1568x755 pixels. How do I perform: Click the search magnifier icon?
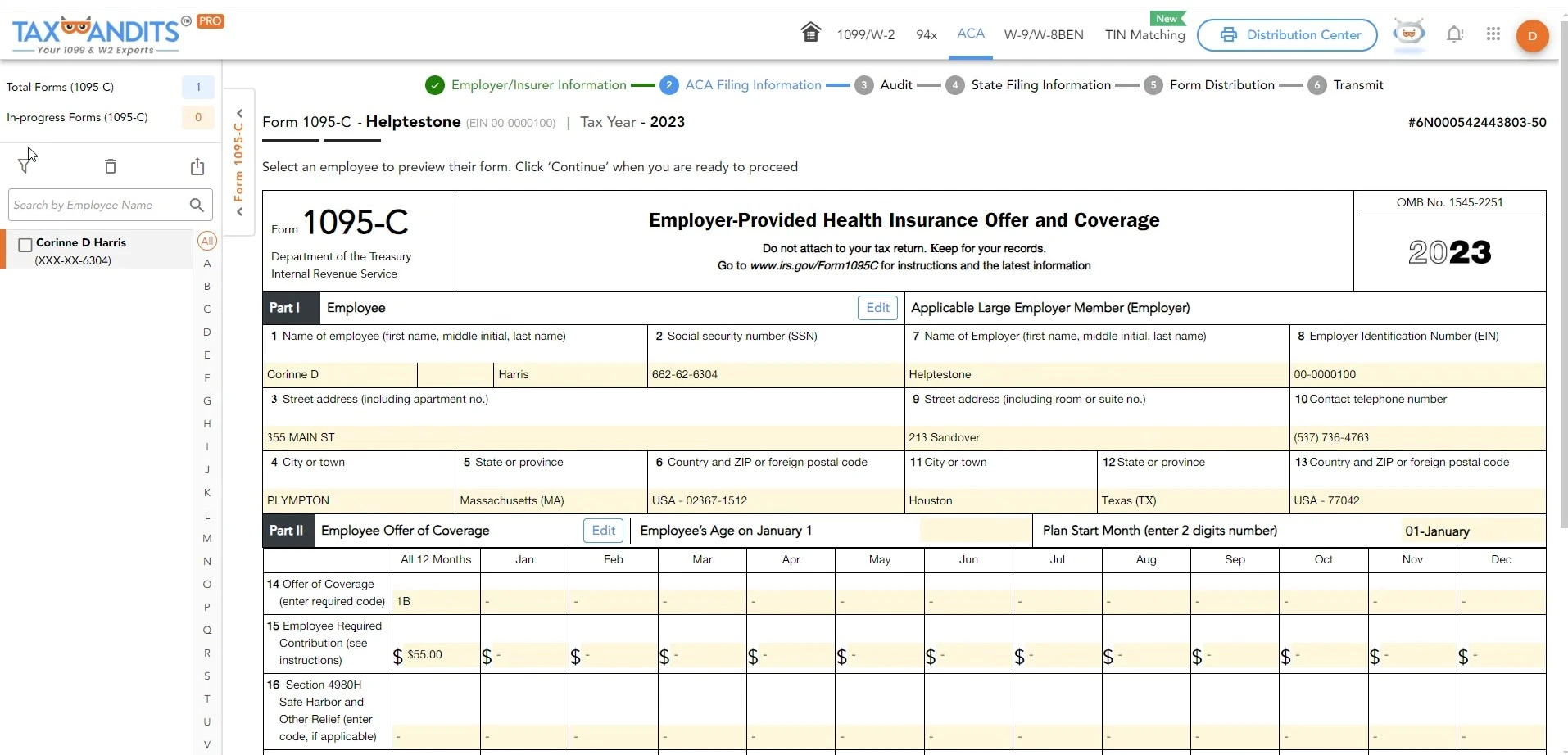tap(197, 205)
